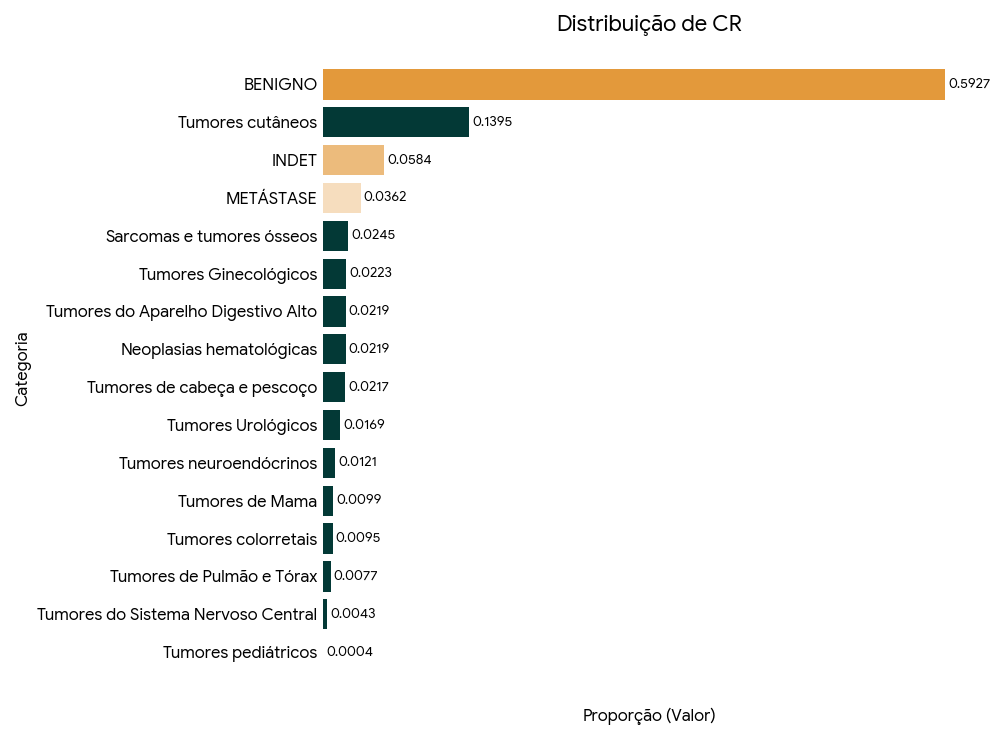The image size is (1000, 740).
Task: Select the Tumores Urológicos category label
Action: point(241,426)
